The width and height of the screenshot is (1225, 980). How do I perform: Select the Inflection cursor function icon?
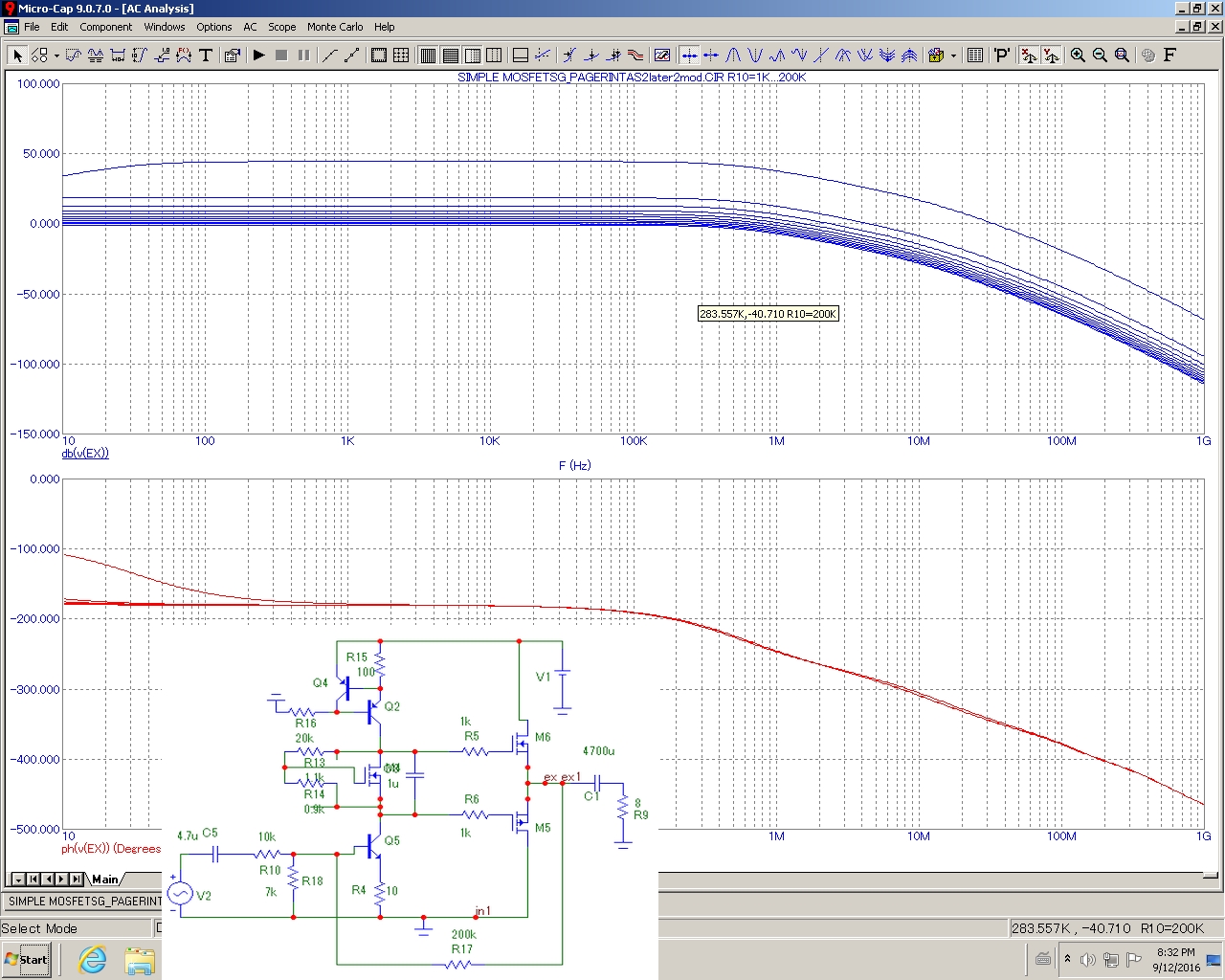click(x=821, y=56)
